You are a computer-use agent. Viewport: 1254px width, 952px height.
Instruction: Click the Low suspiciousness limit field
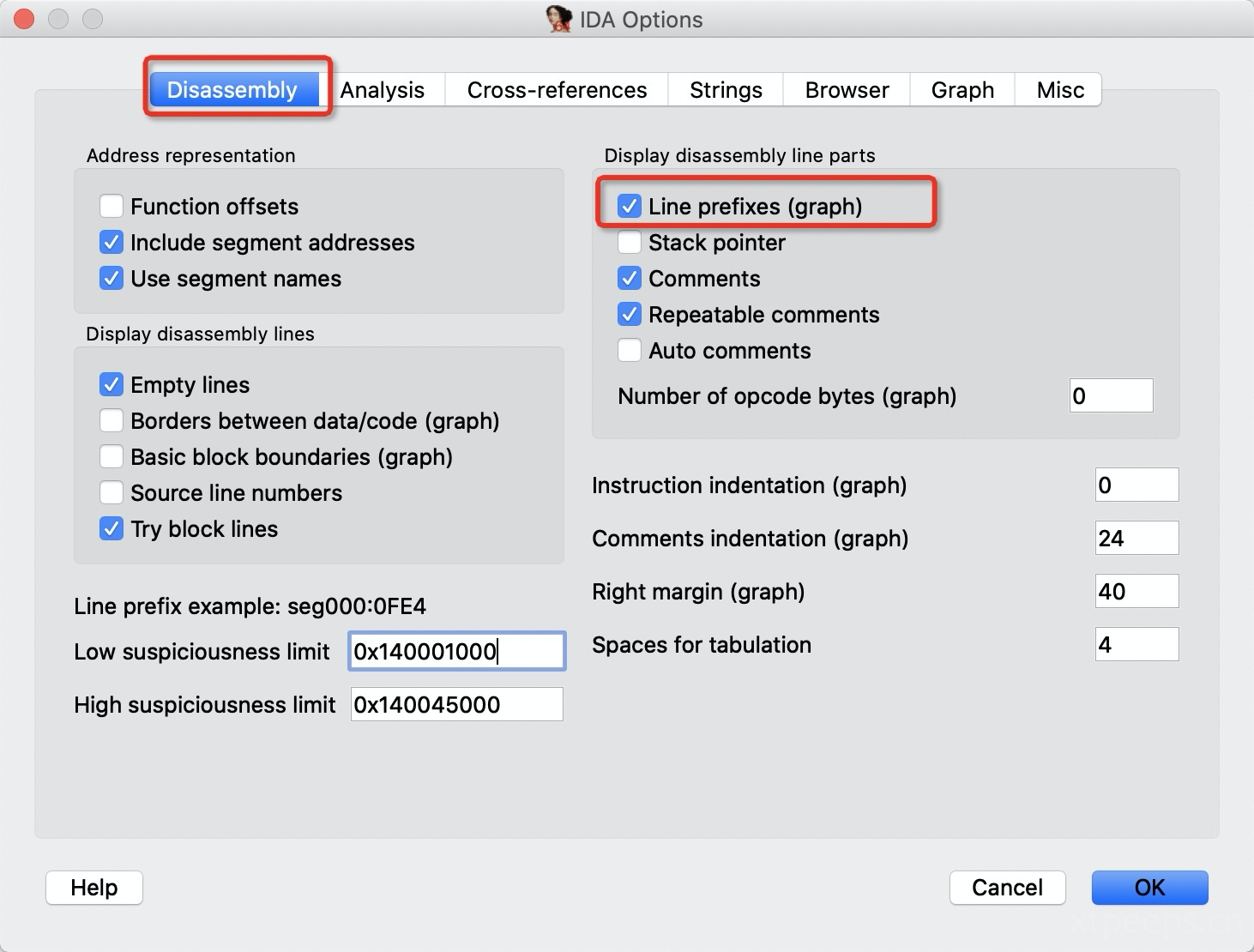click(456, 651)
